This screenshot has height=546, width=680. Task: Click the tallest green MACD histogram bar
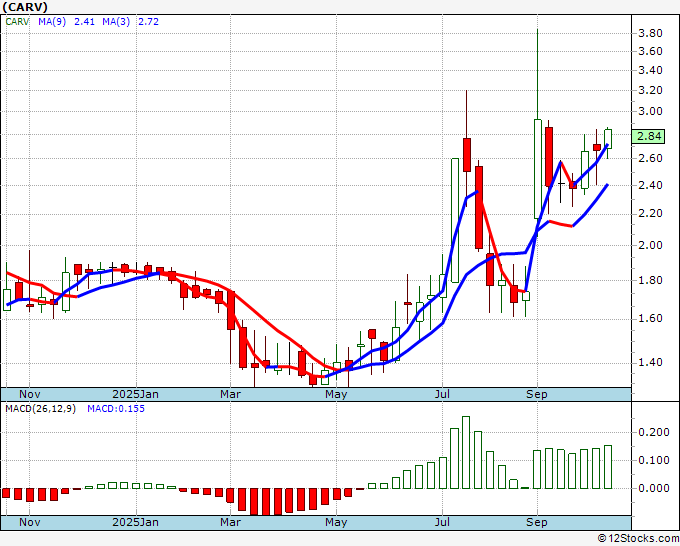[x=465, y=452]
